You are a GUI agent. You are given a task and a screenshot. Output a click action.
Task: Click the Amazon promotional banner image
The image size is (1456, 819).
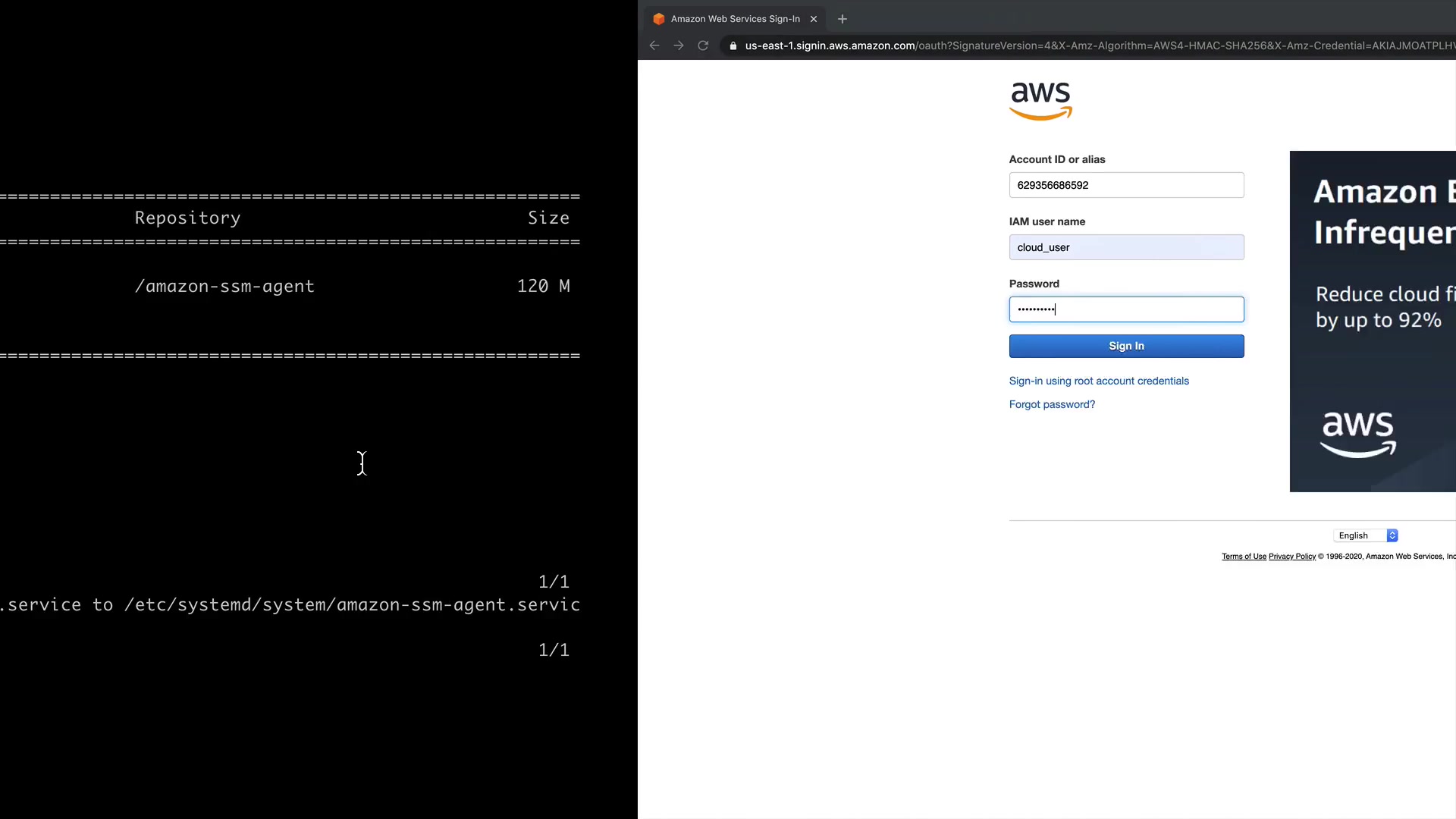[x=1373, y=322]
